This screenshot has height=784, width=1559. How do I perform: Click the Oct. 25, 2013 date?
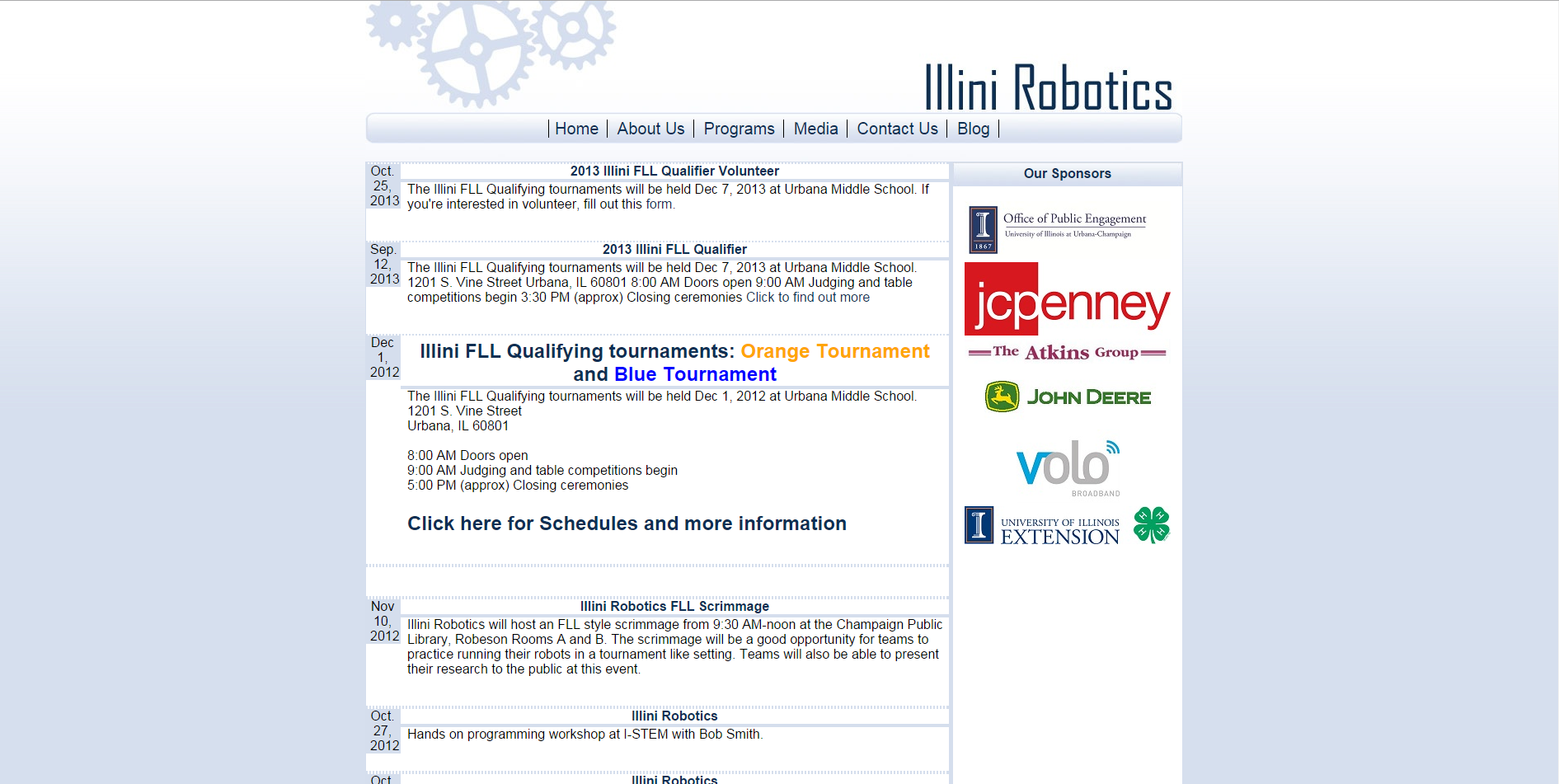[x=383, y=186]
